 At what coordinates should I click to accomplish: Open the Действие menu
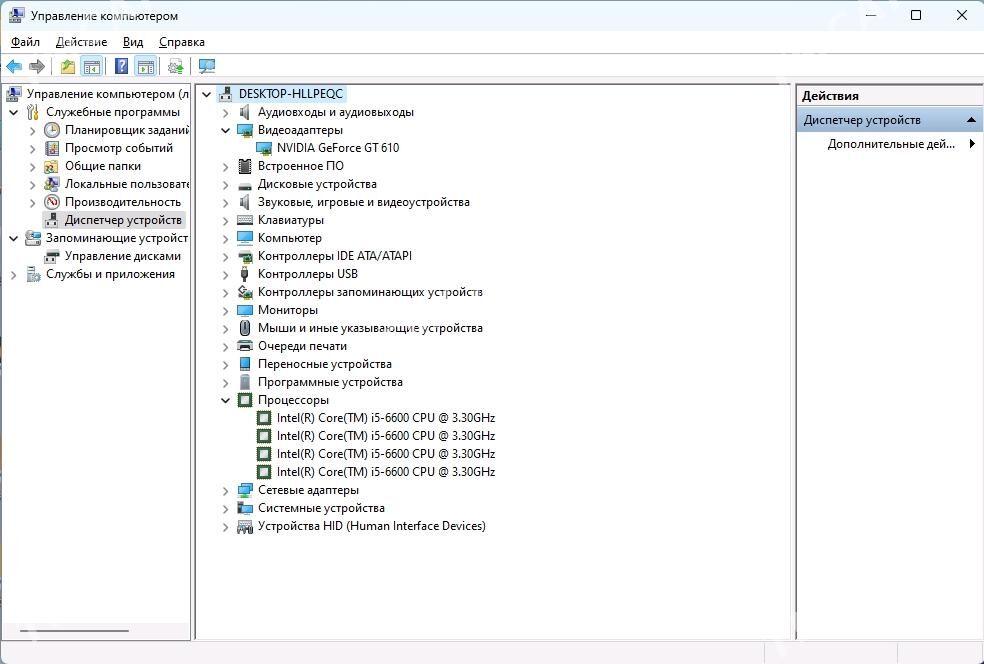81,42
